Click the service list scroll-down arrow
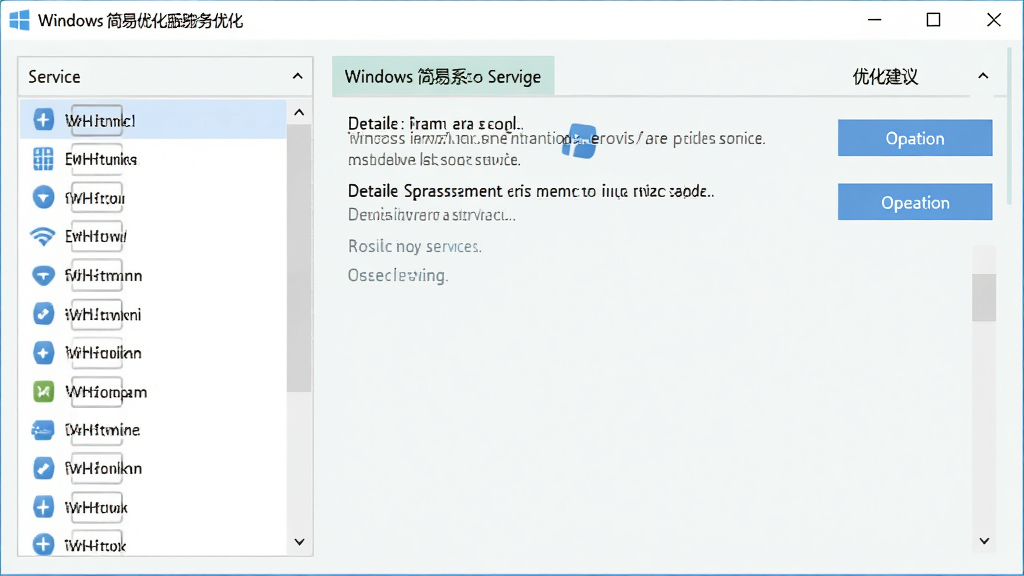 pyautogui.click(x=299, y=542)
